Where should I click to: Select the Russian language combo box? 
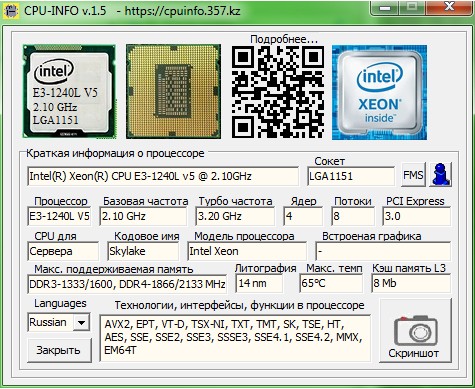pos(59,322)
